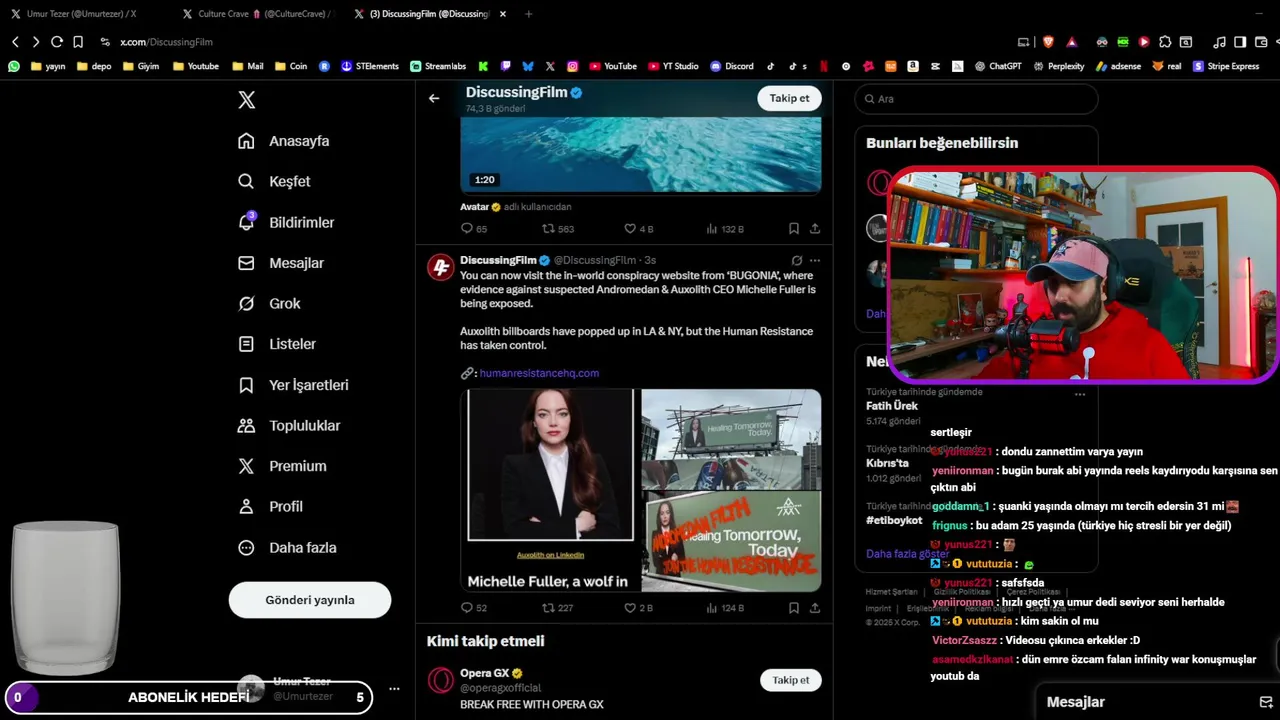The height and width of the screenshot is (720, 1280).
Task: Click the @DiscussingFilm handle on post
Action: tap(595, 260)
